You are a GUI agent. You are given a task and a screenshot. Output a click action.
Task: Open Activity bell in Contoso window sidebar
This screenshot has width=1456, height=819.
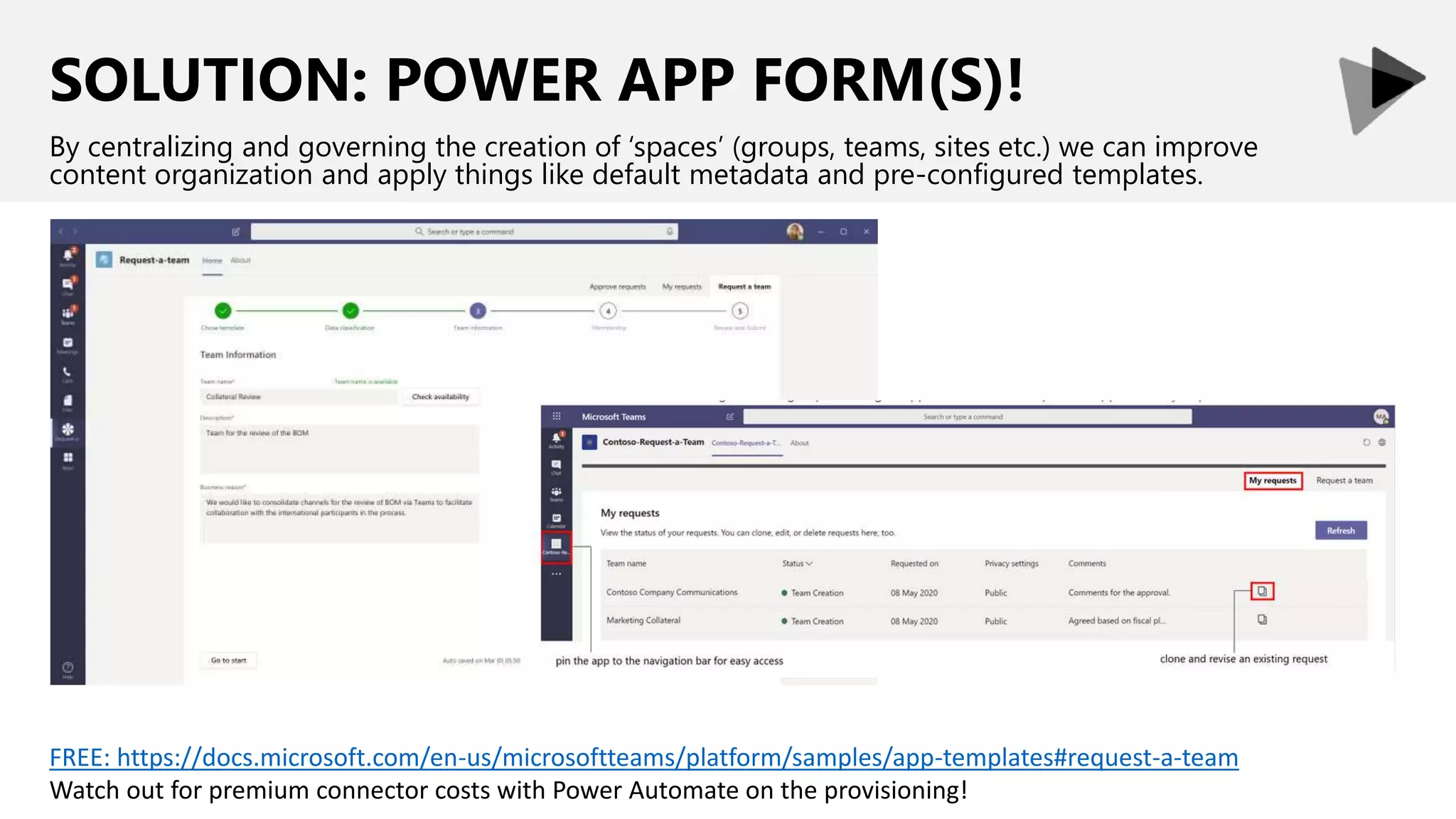click(557, 439)
